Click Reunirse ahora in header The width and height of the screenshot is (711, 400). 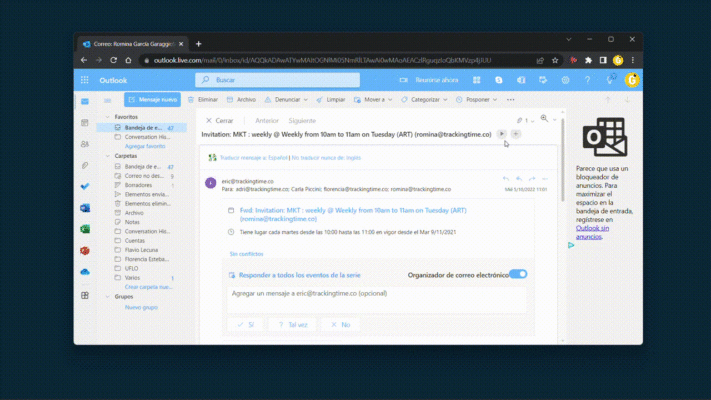point(429,80)
